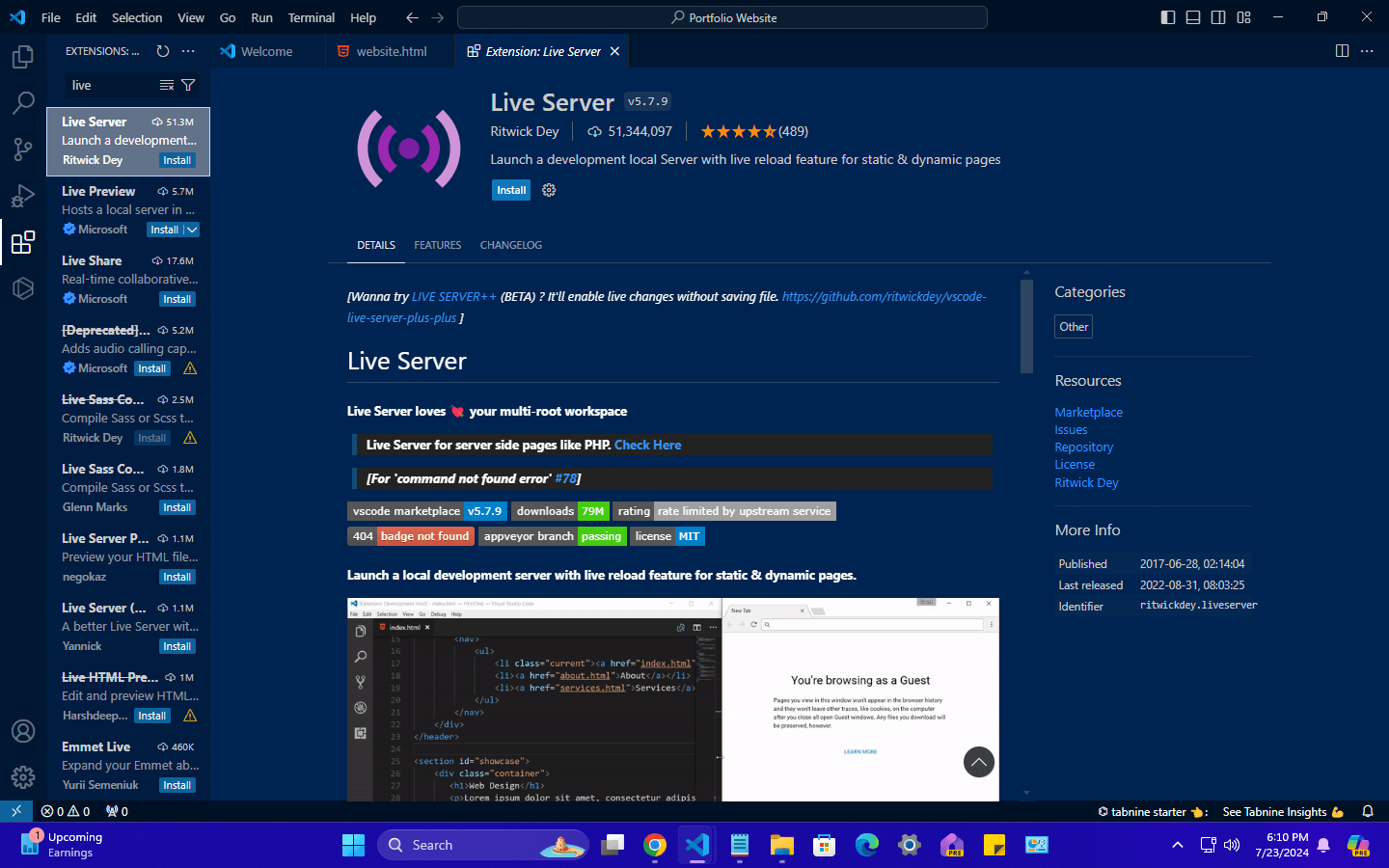Open editor more actions menu
Image resolution: width=1389 pixels, height=868 pixels.
click(1367, 51)
